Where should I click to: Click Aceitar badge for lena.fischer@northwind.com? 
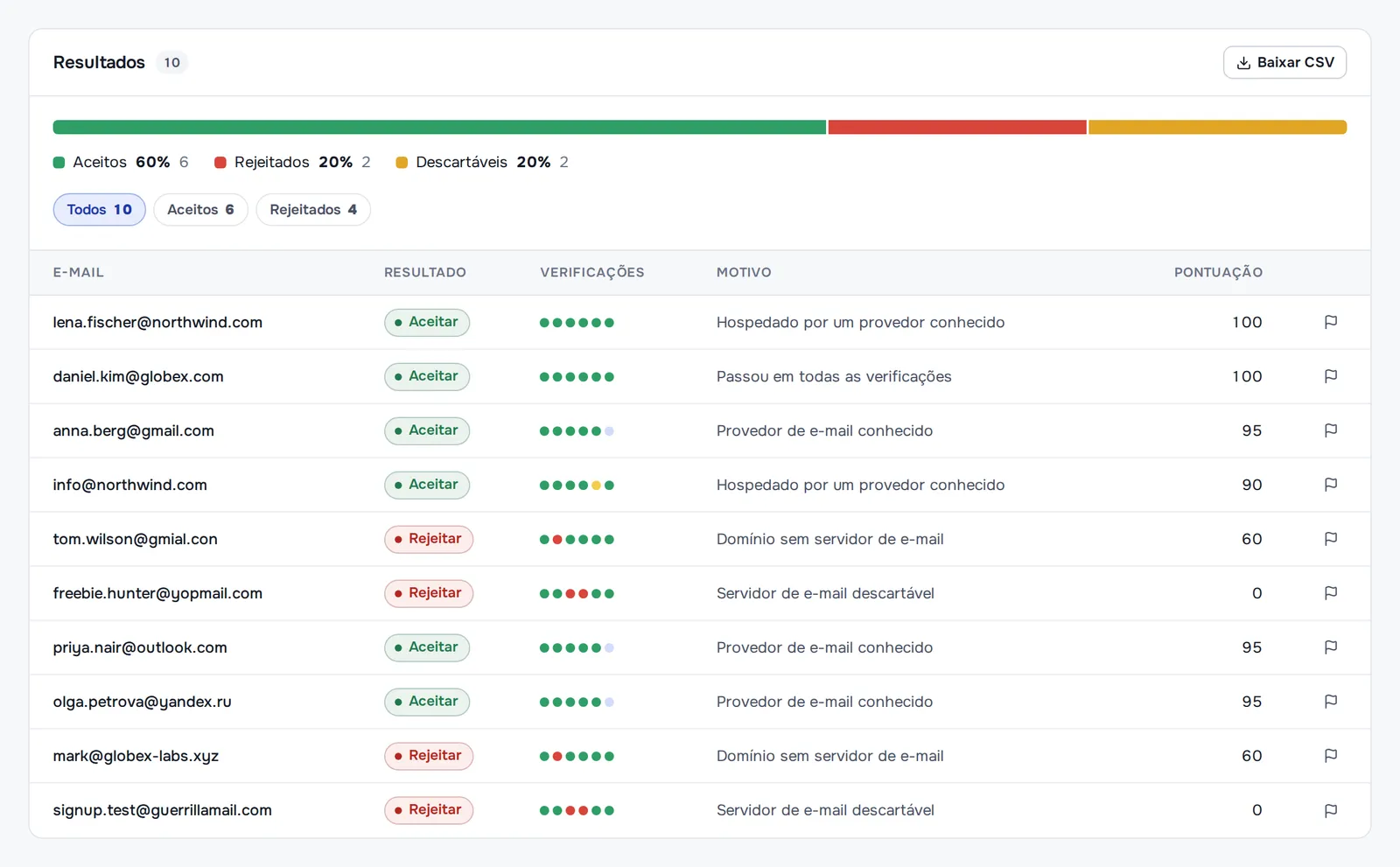click(427, 322)
